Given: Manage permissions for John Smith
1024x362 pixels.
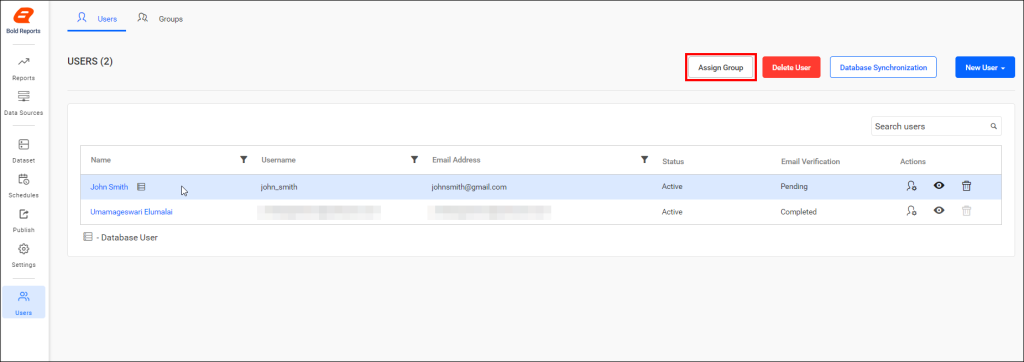Looking at the screenshot, I should point(912,186).
